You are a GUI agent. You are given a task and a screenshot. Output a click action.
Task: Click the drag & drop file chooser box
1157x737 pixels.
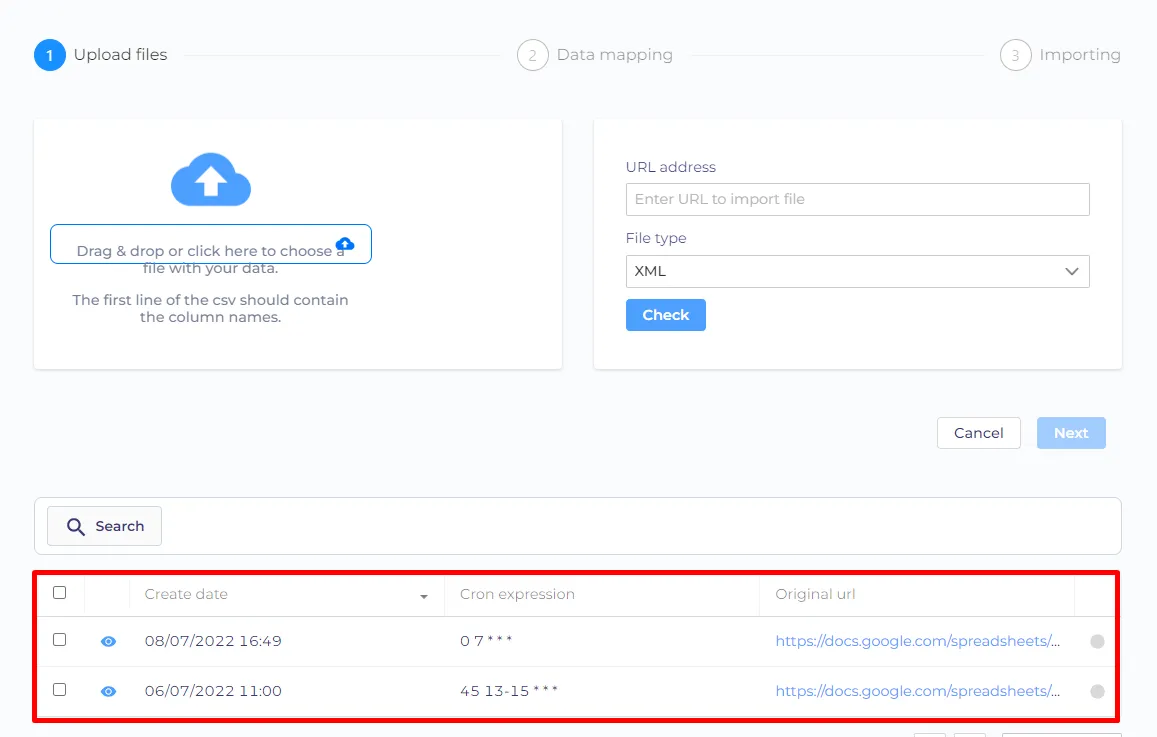click(211, 244)
